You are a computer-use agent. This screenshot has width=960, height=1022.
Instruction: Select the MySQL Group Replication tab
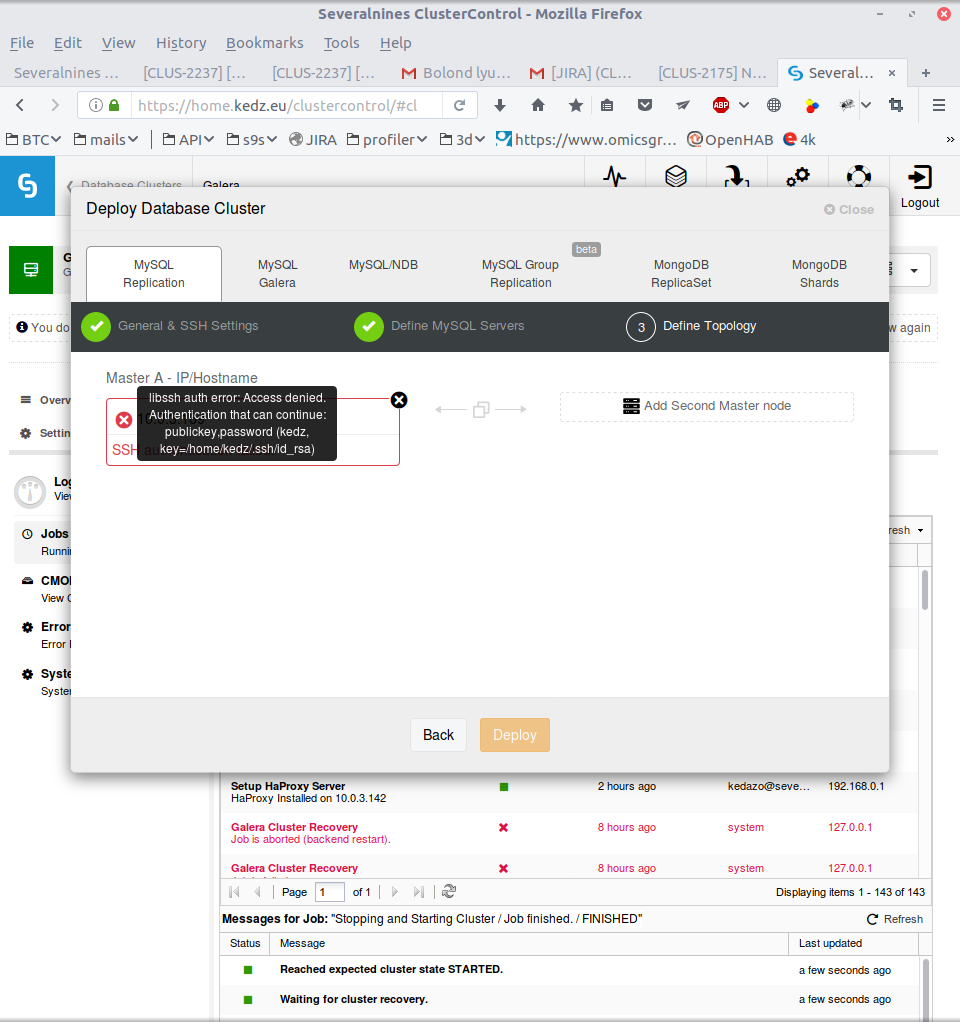520,274
